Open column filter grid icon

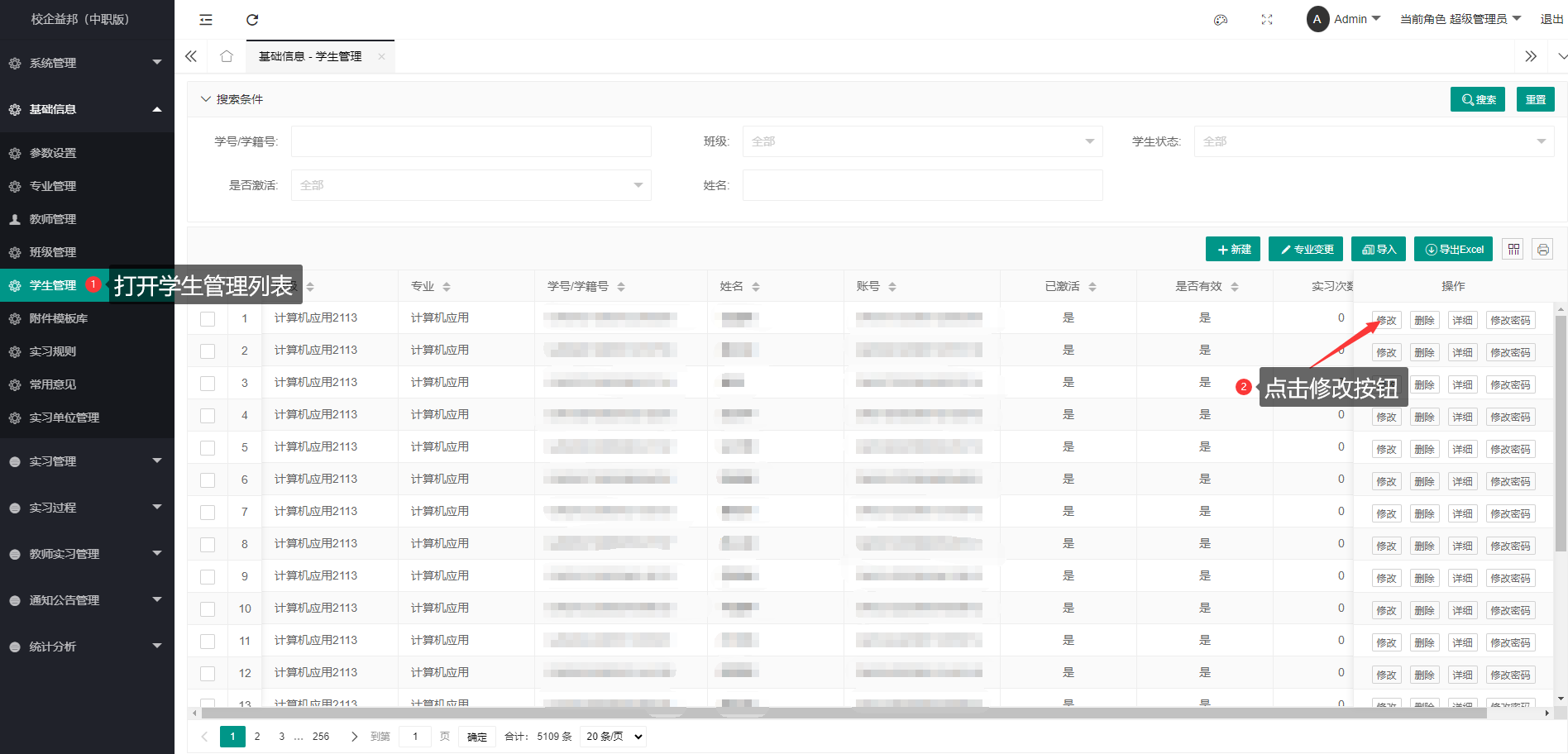point(1513,250)
